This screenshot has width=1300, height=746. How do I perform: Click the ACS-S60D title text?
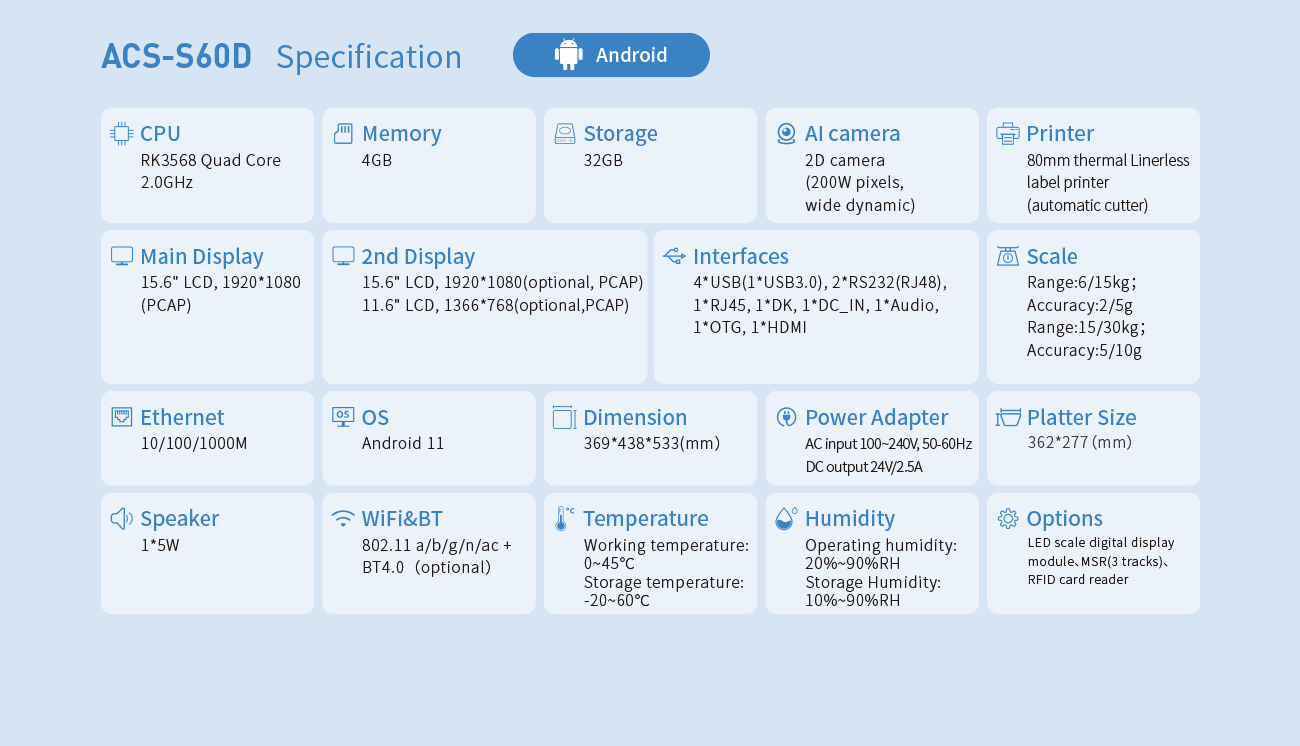pyautogui.click(x=177, y=56)
